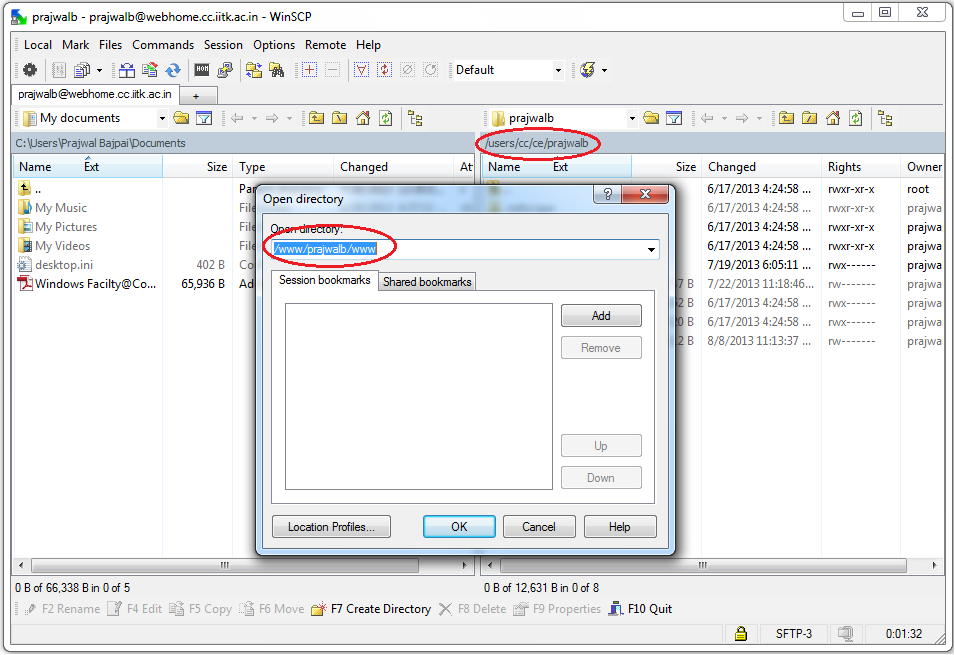955x655 pixels.
Task: Click the Location Profiles button
Action: click(331, 526)
